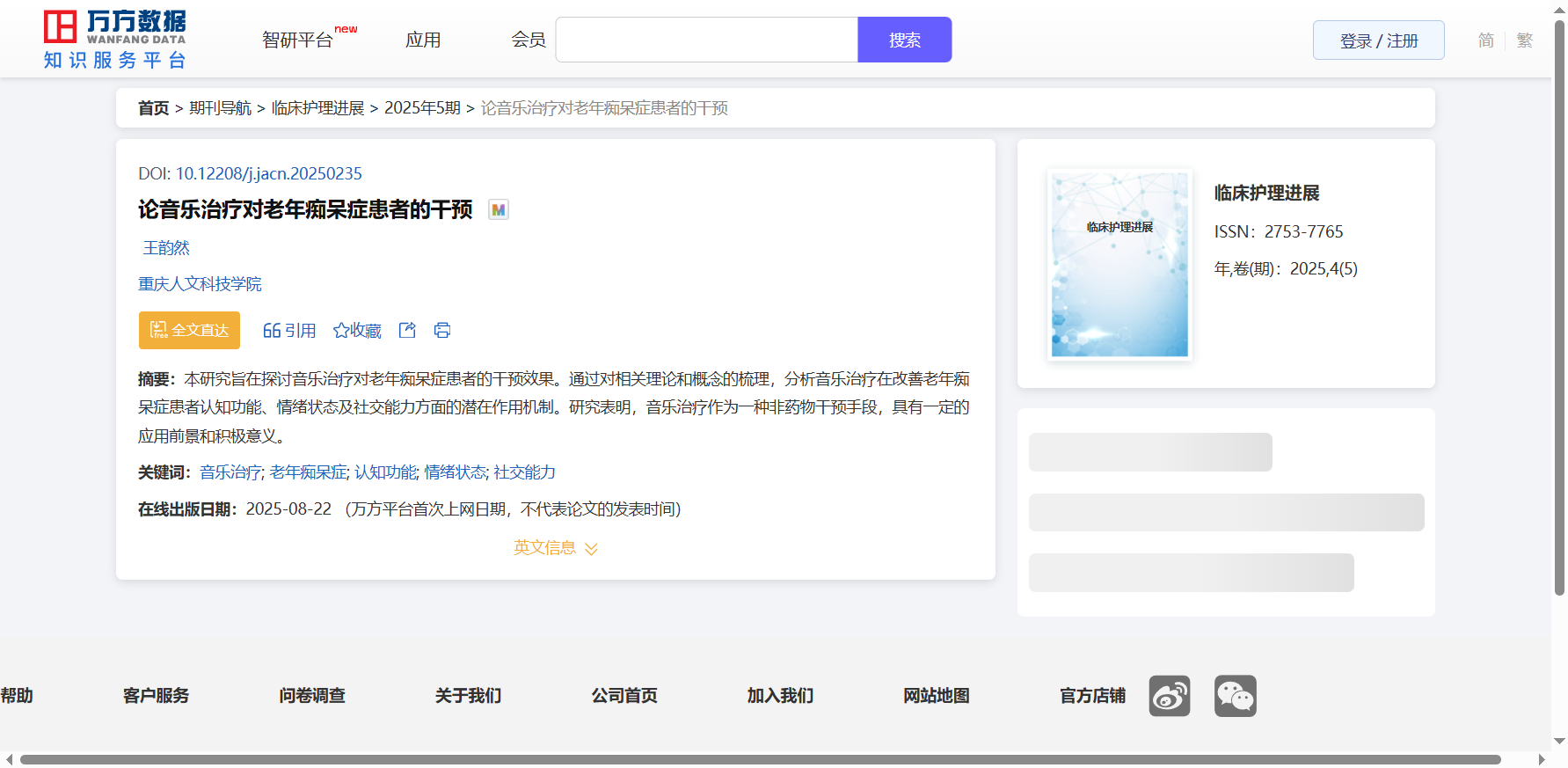Open footer link 加入我们

click(x=780, y=696)
